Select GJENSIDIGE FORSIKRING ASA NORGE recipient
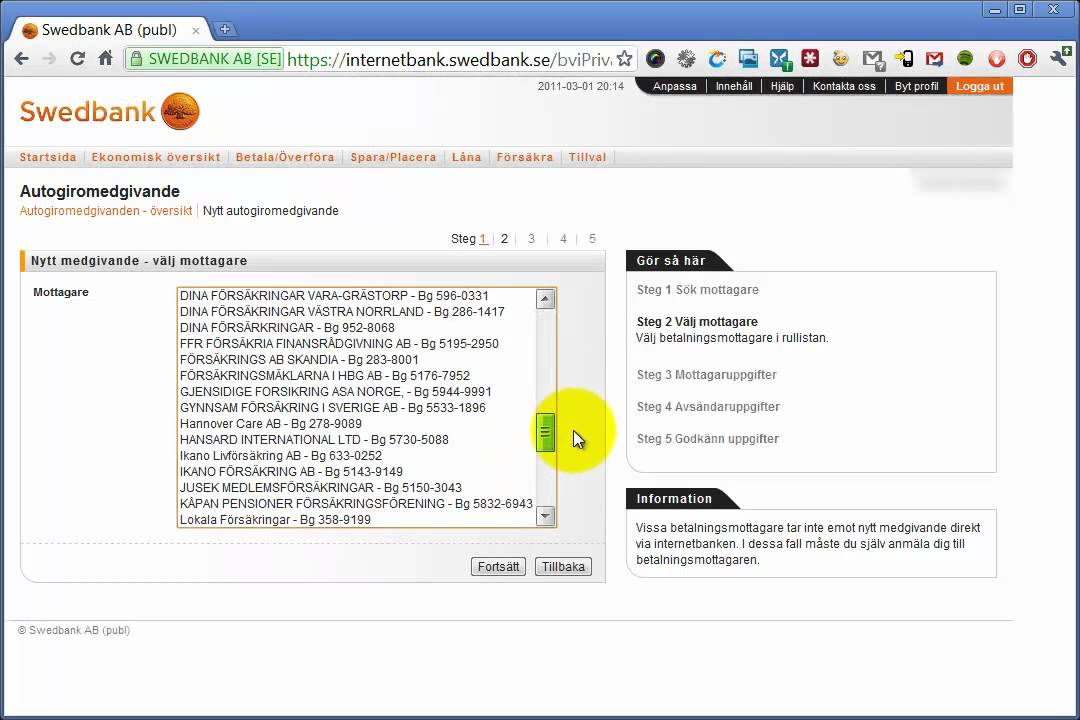This screenshot has width=1080, height=720. (356, 391)
